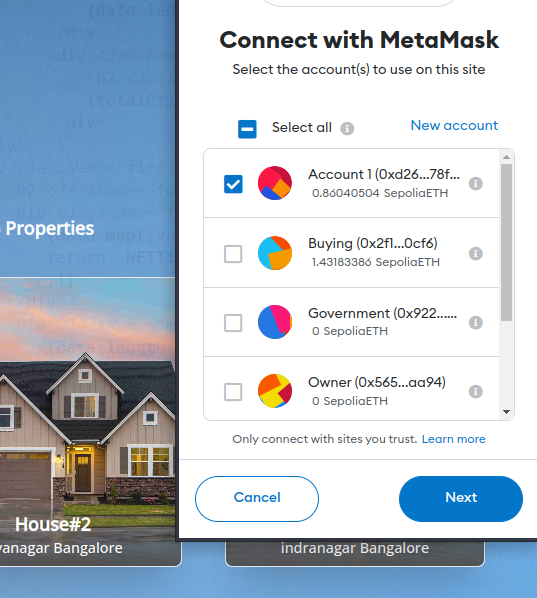Click the New account link
The image size is (537, 598).
point(454,125)
